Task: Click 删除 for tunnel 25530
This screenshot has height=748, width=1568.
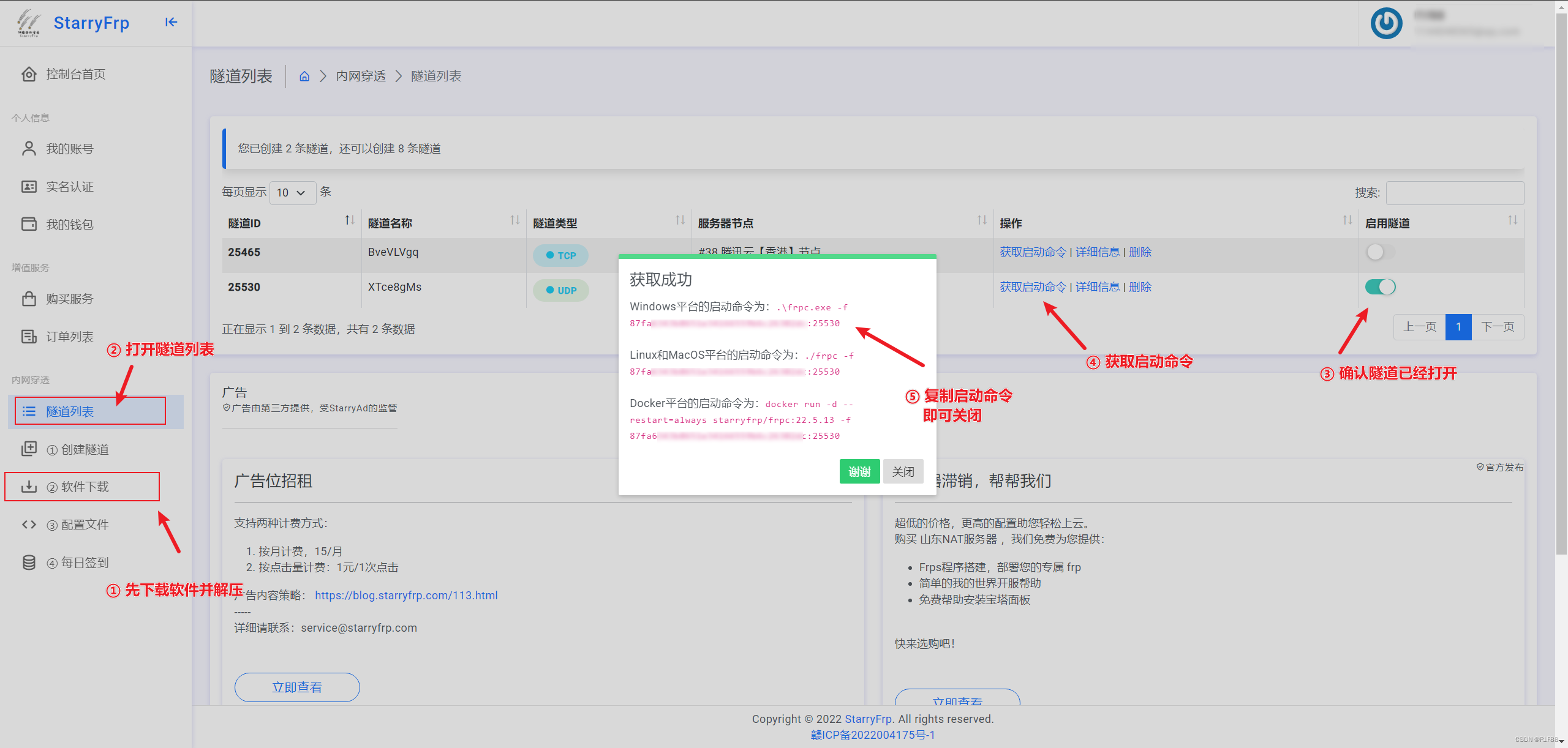Action: (1140, 286)
